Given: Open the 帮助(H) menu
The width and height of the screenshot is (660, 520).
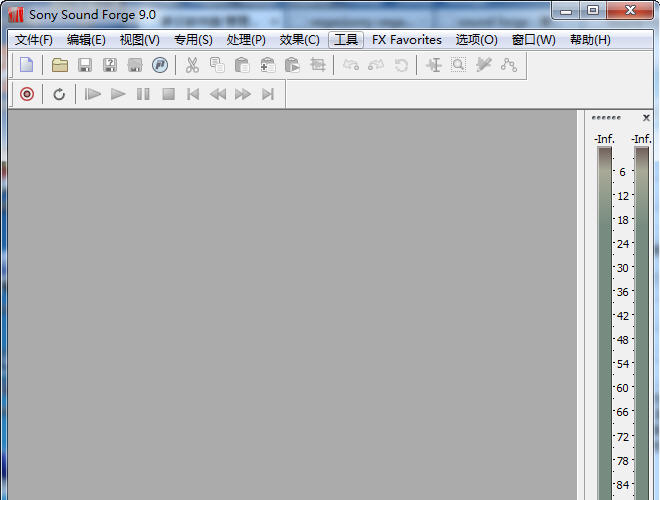Looking at the screenshot, I should (591, 40).
